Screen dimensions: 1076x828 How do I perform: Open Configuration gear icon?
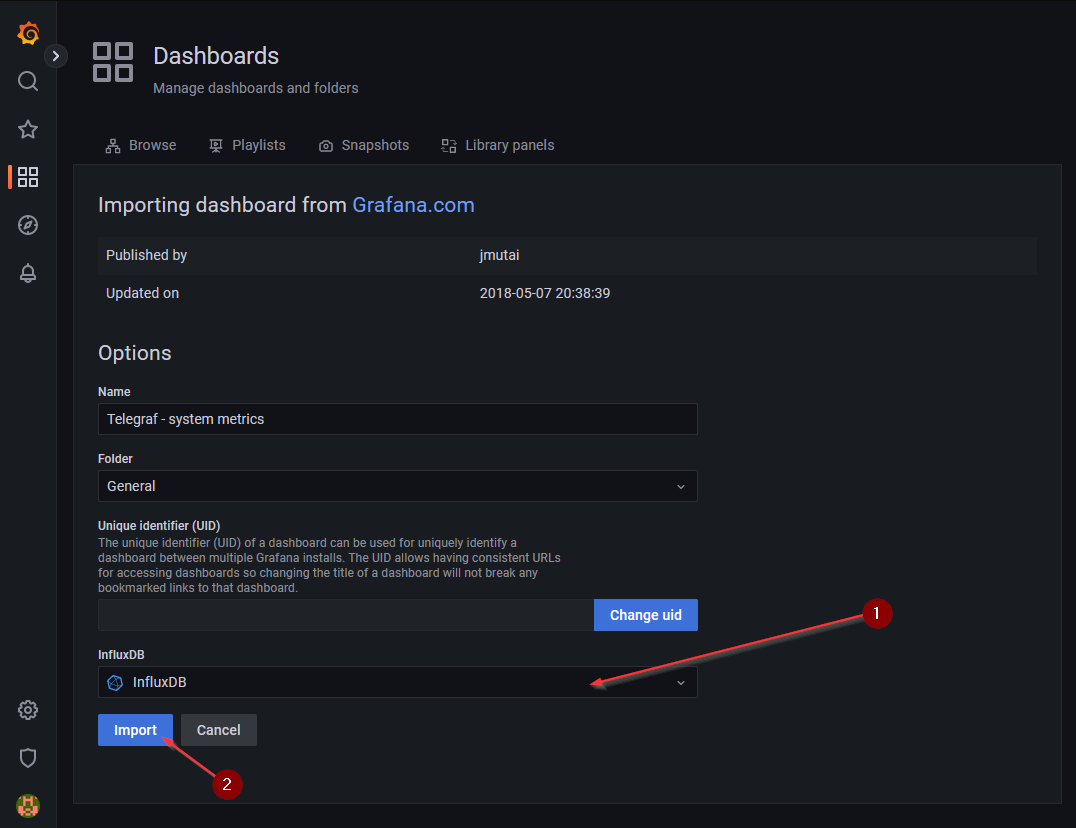coord(28,710)
